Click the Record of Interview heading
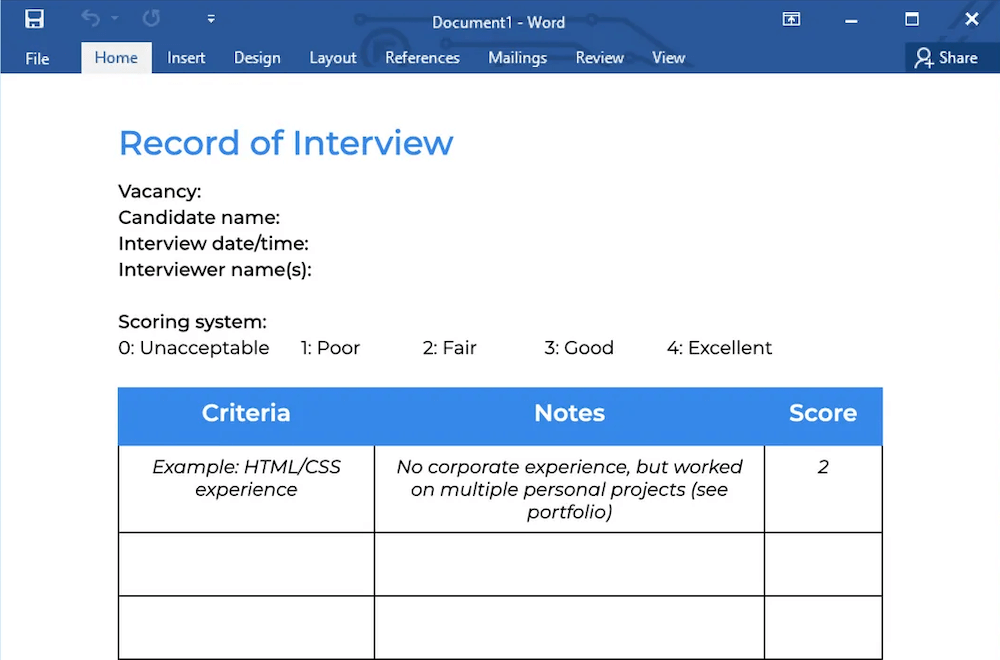 (286, 143)
